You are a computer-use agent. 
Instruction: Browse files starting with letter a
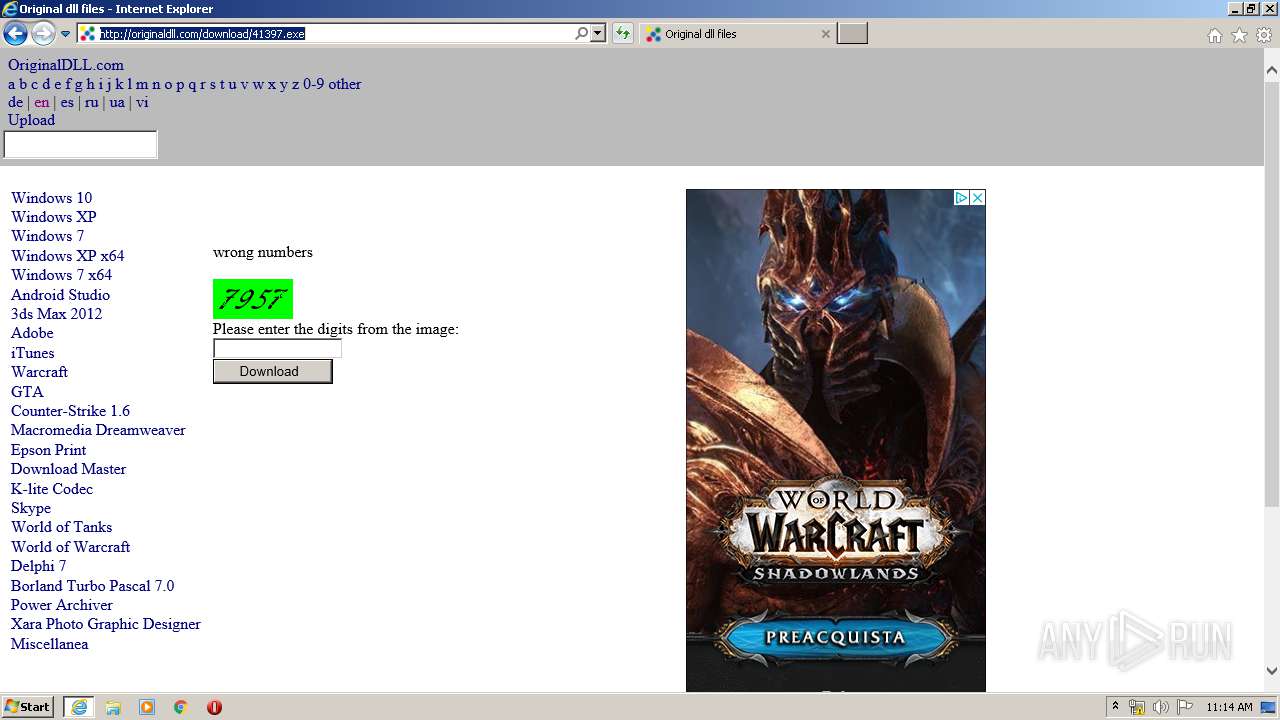click(12, 84)
